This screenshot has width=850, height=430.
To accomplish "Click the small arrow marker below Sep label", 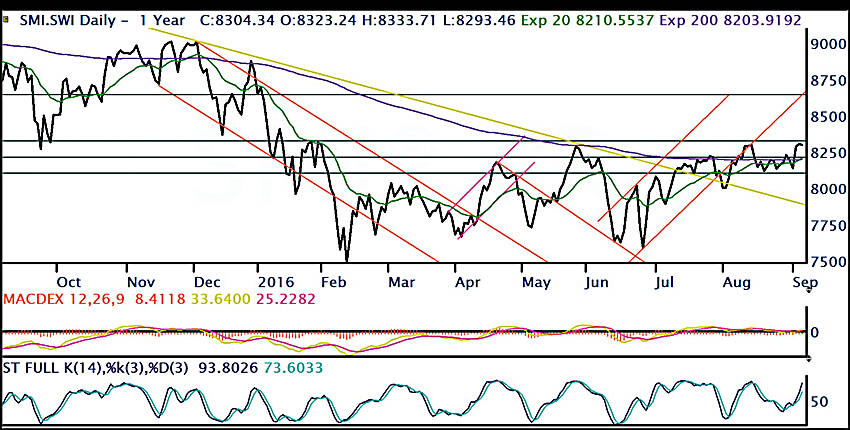I will (808, 291).
